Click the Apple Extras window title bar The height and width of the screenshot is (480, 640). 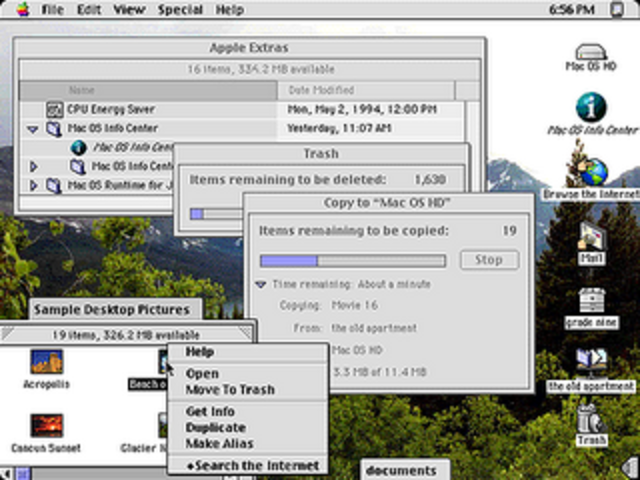click(x=249, y=48)
